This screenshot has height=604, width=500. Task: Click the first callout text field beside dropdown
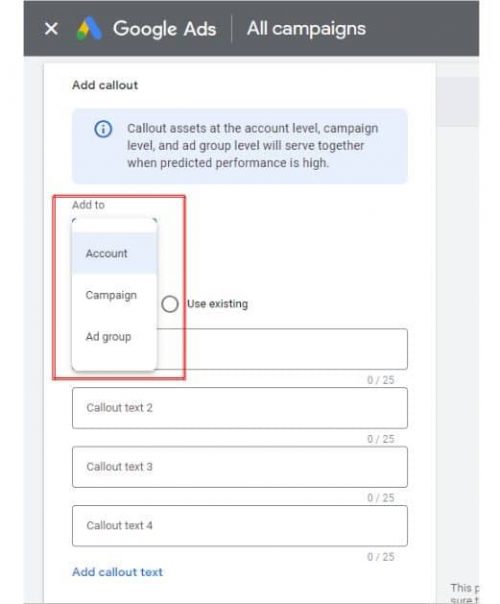click(x=282, y=349)
